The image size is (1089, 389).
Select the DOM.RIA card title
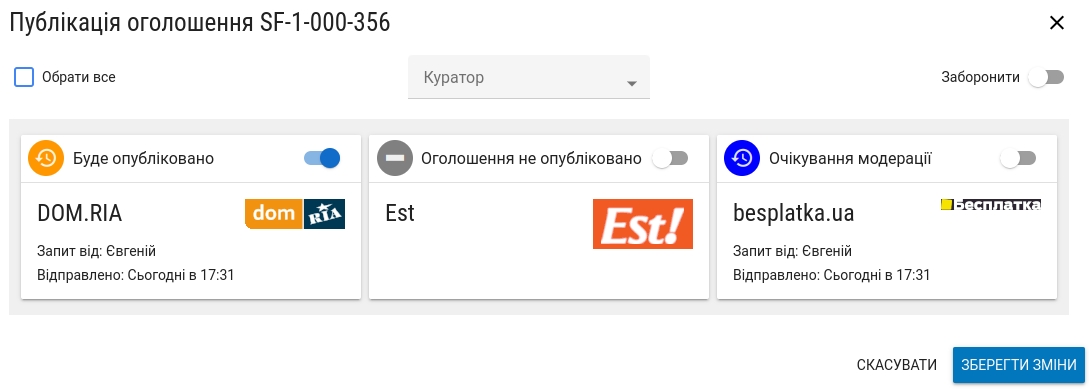click(80, 213)
